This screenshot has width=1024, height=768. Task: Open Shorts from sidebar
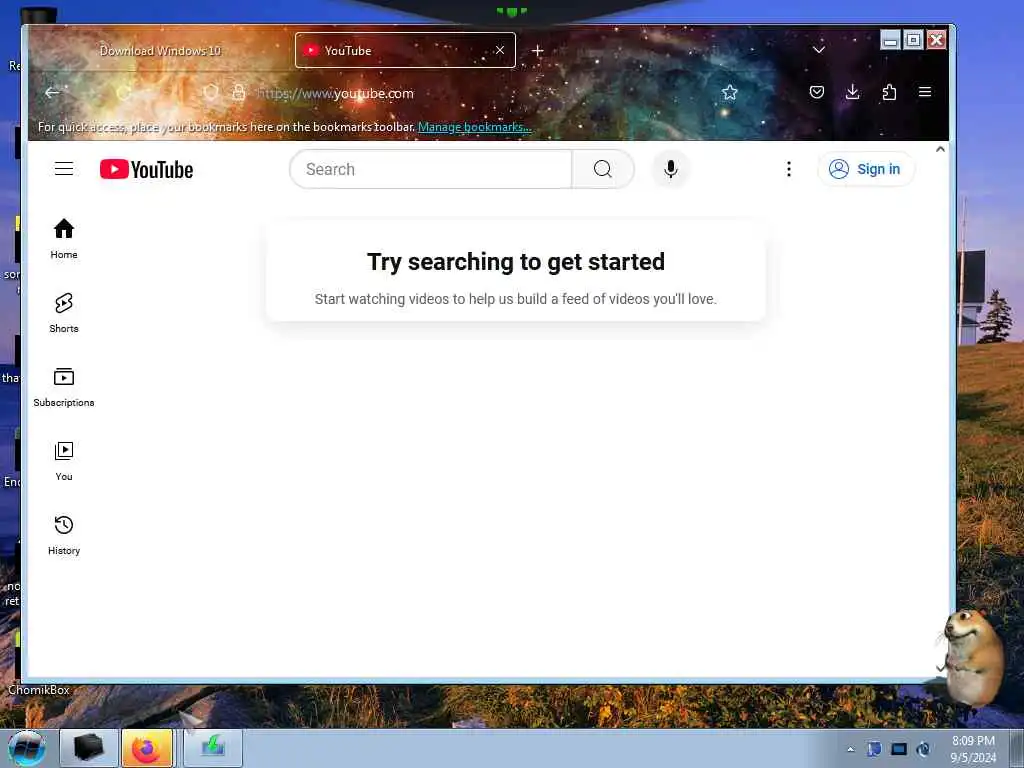pos(63,313)
